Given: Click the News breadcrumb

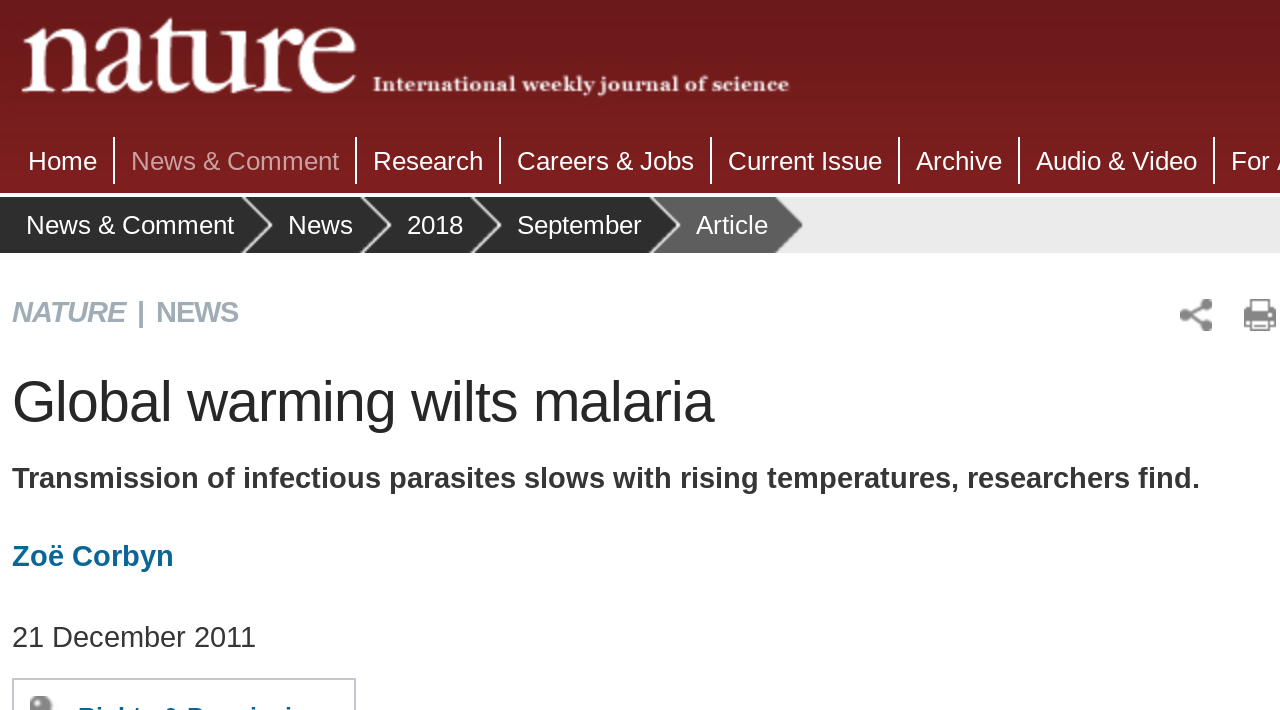Looking at the screenshot, I should coord(320,225).
